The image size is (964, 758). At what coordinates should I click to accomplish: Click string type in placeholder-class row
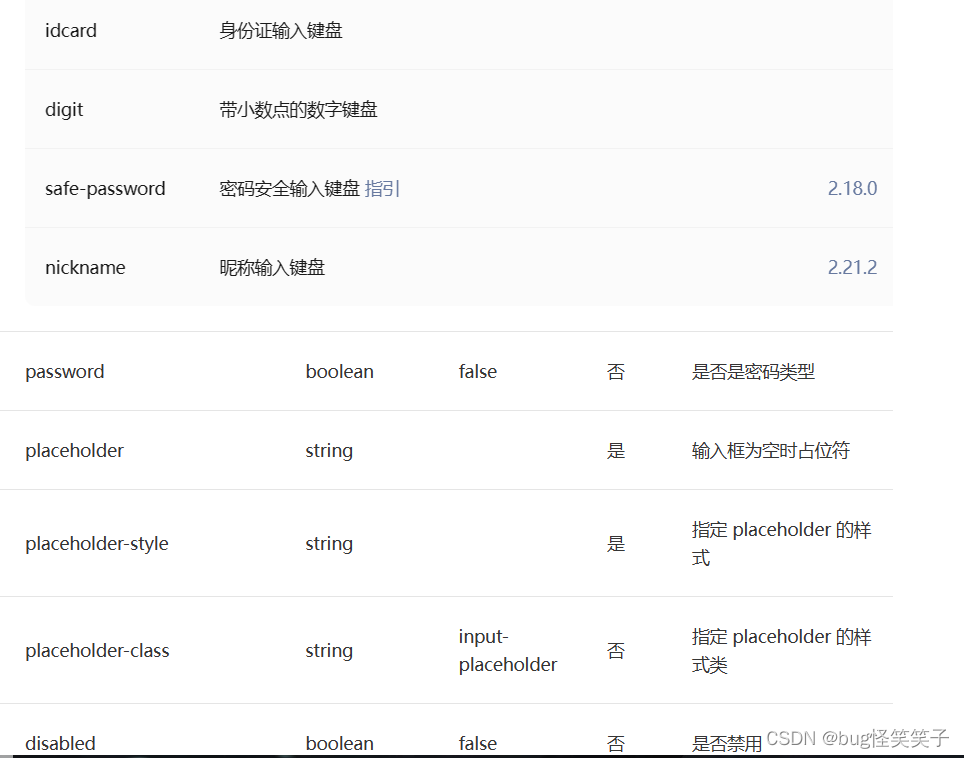[329, 650]
